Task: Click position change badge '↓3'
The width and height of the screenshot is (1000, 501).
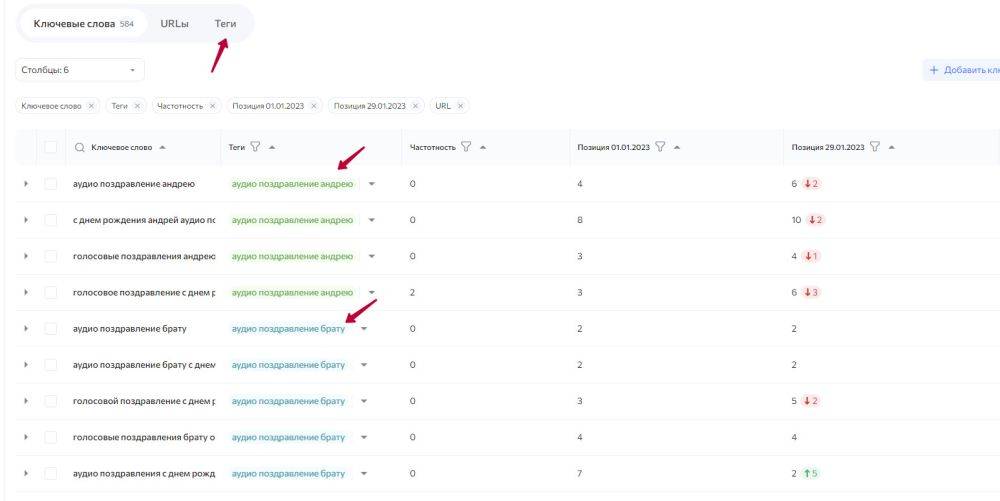Action: (811, 293)
